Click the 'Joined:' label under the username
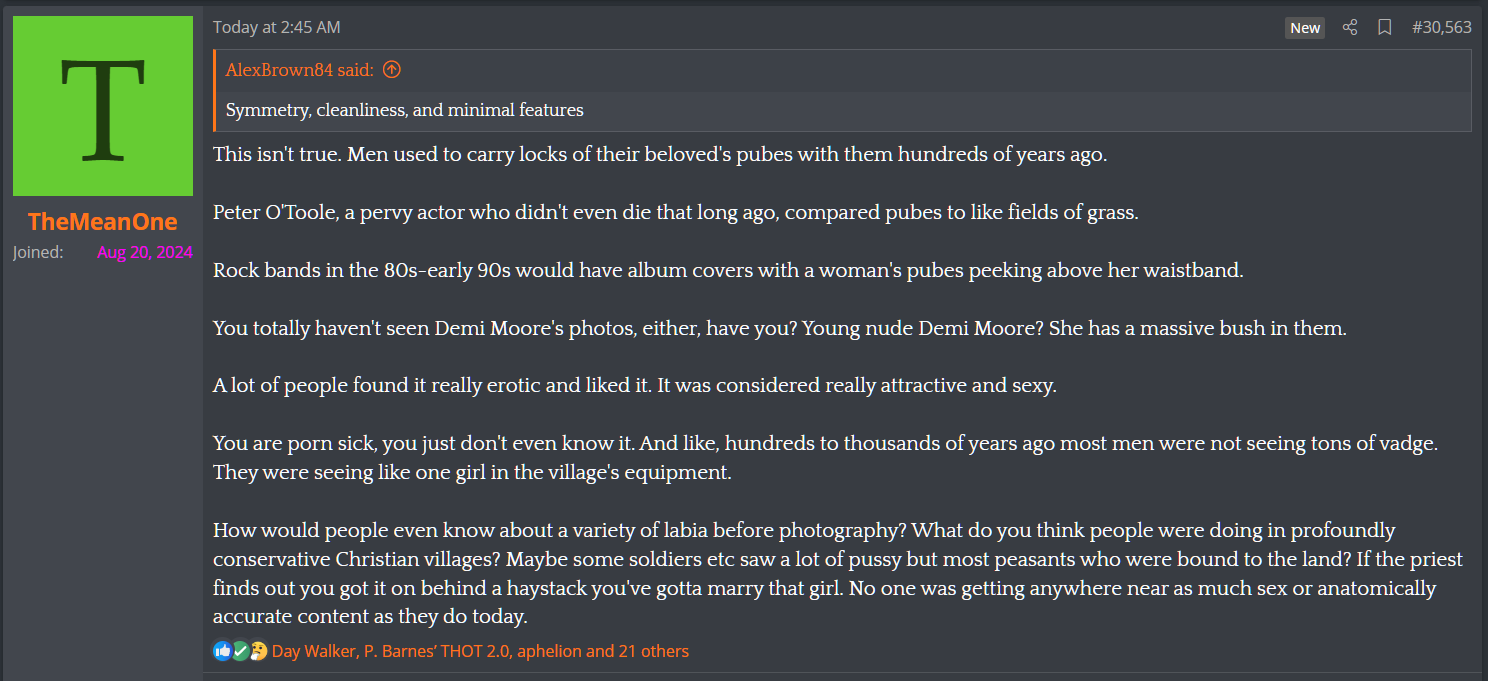 tap(38, 252)
